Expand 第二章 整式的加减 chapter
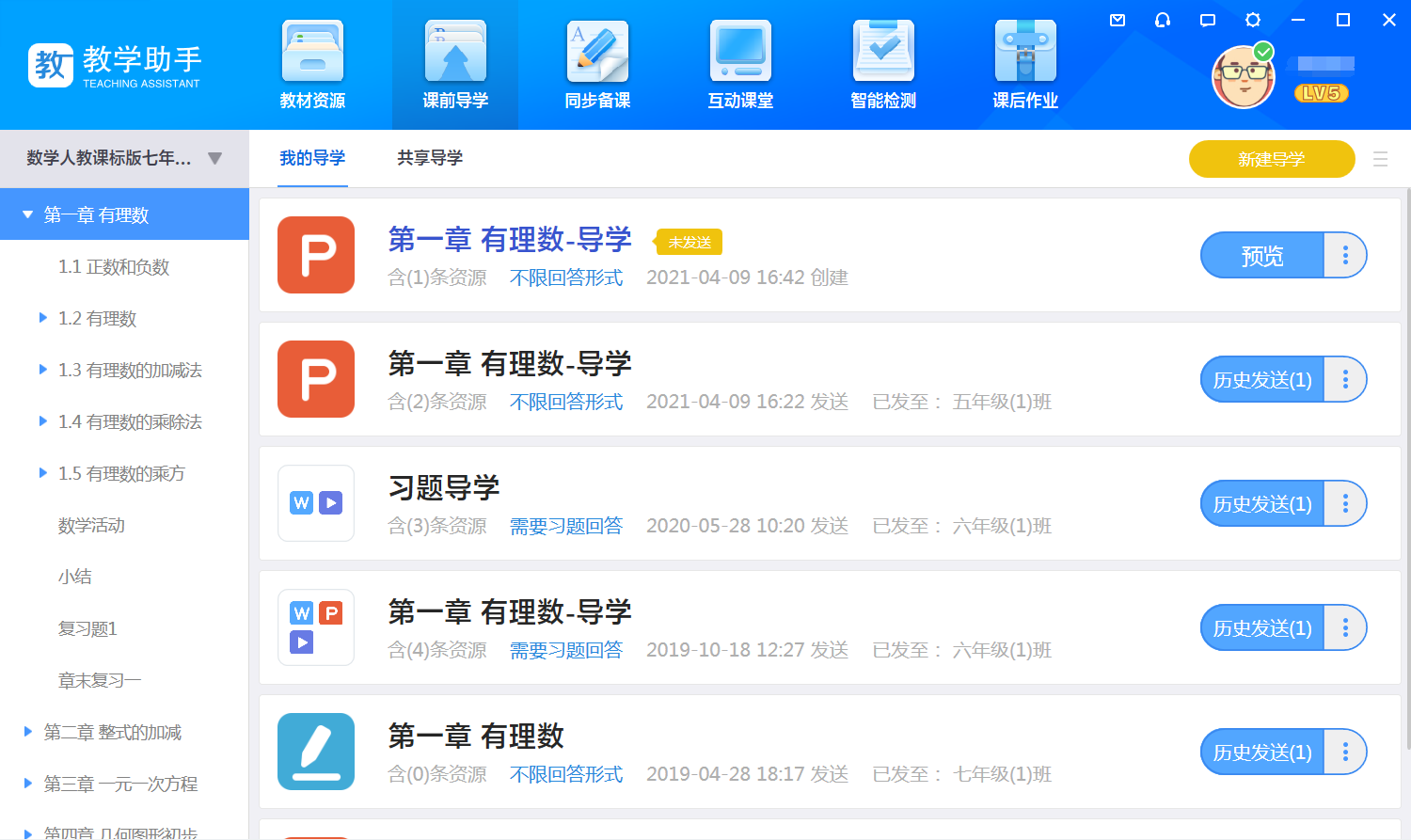Viewport: 1411px width, 840px height. point(28,732)
